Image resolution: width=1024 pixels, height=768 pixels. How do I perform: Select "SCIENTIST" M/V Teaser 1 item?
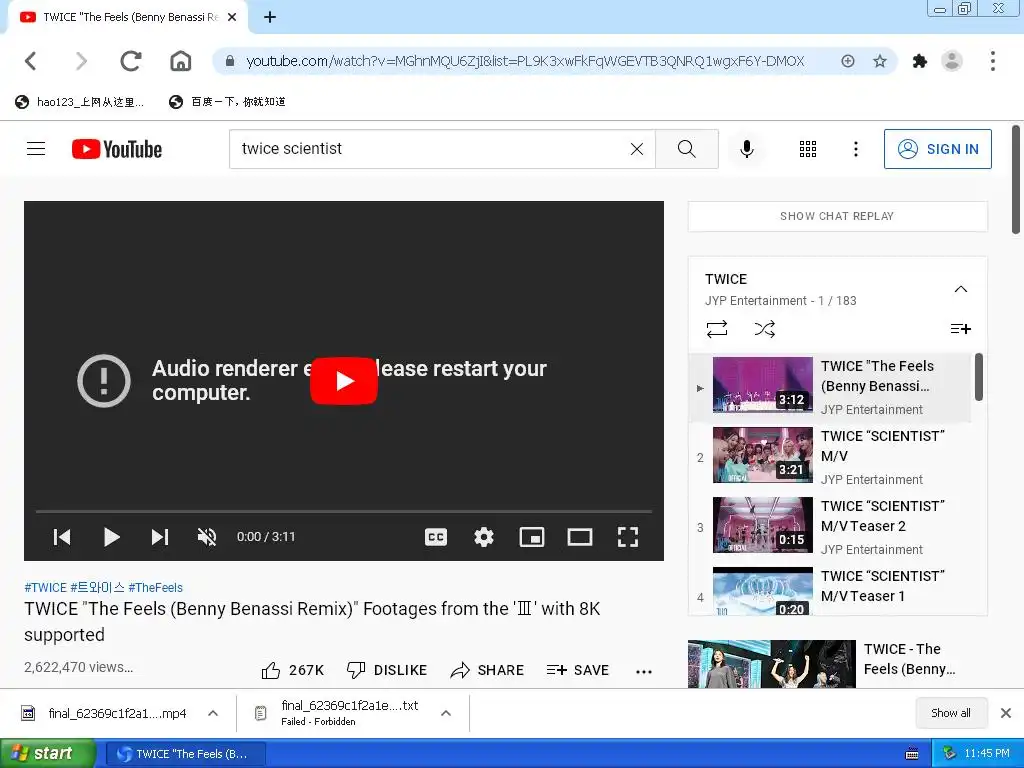831,590
